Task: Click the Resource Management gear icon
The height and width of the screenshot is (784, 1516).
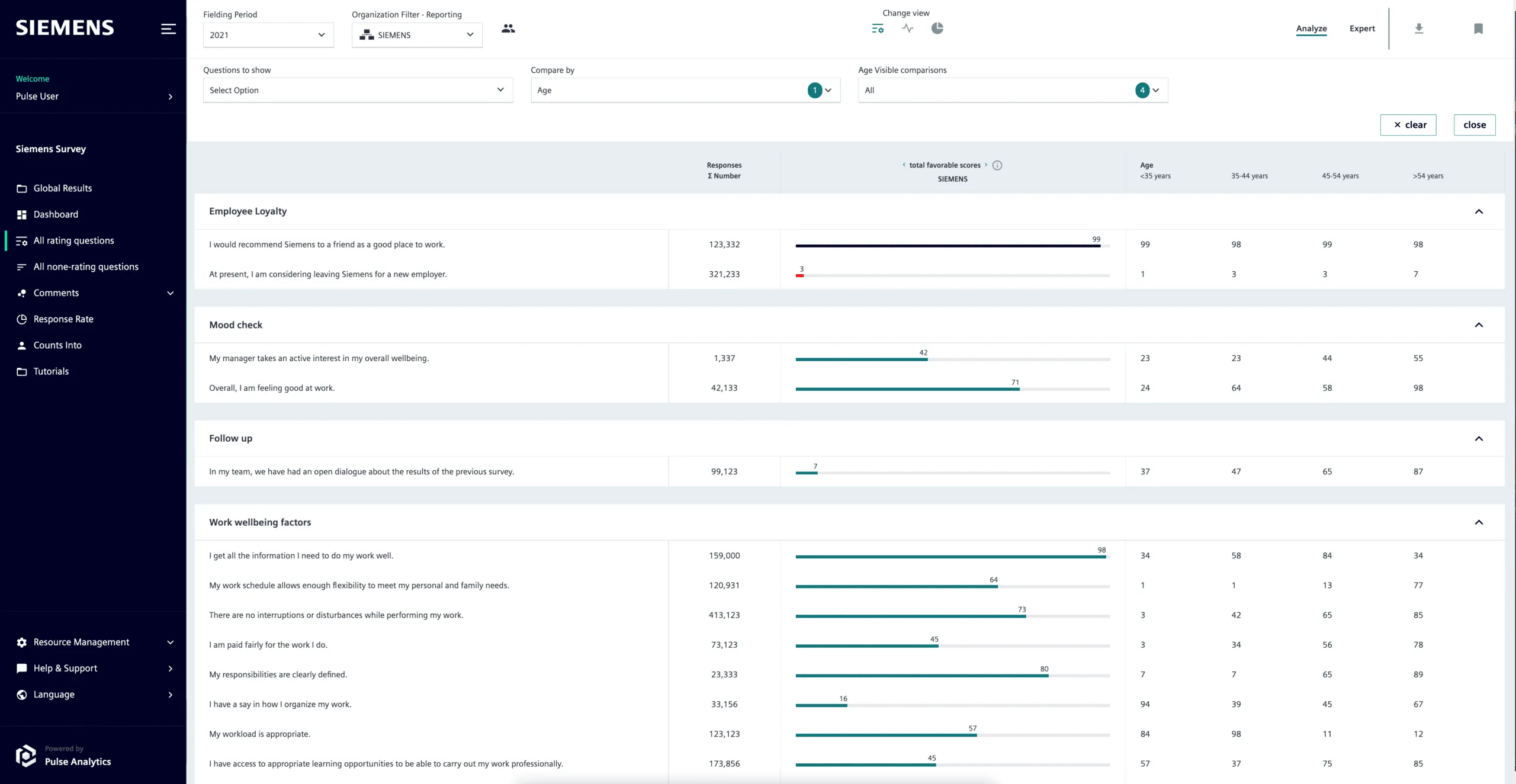Action: tap(22, 642)
